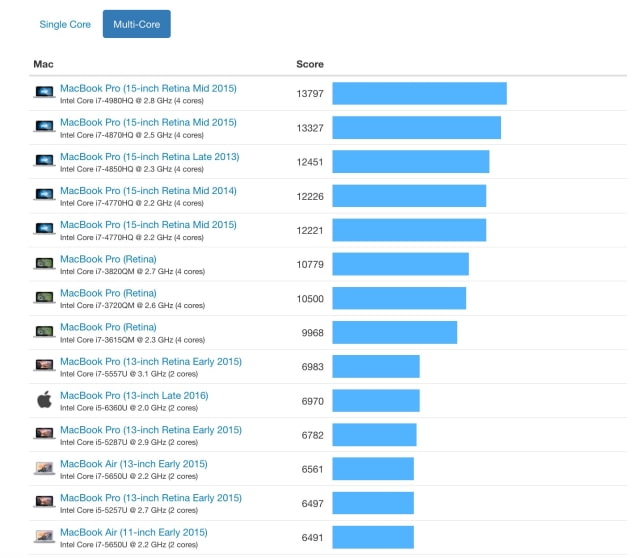Open the MacBook Pro 15-inch Retina Late 2013 link
The height and width of the screenshot is (558, 640).
[149, 156]
